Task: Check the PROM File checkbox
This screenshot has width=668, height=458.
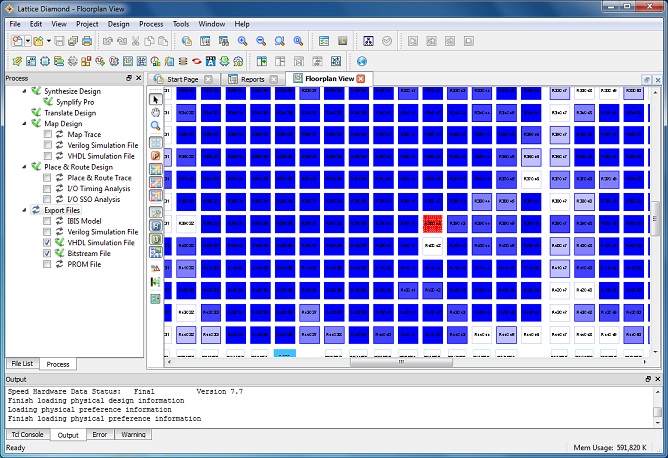Action: point(48,265)
